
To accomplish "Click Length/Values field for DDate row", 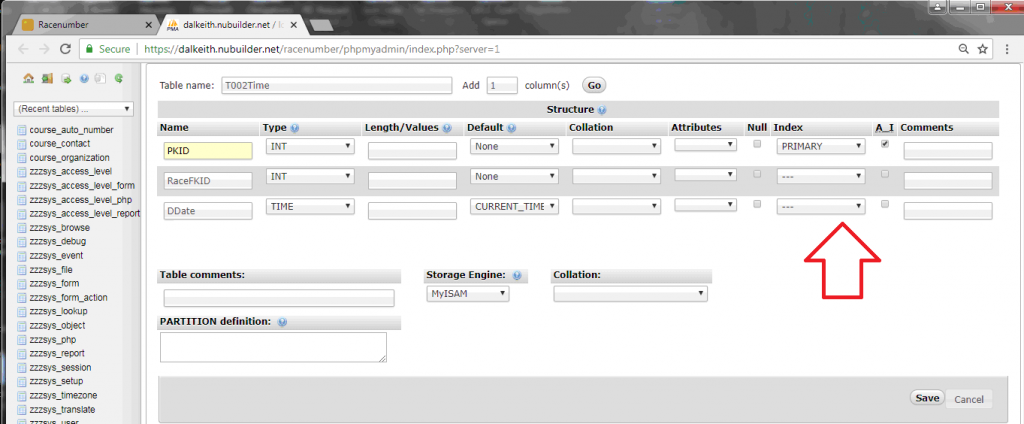I will click(412, 211).
